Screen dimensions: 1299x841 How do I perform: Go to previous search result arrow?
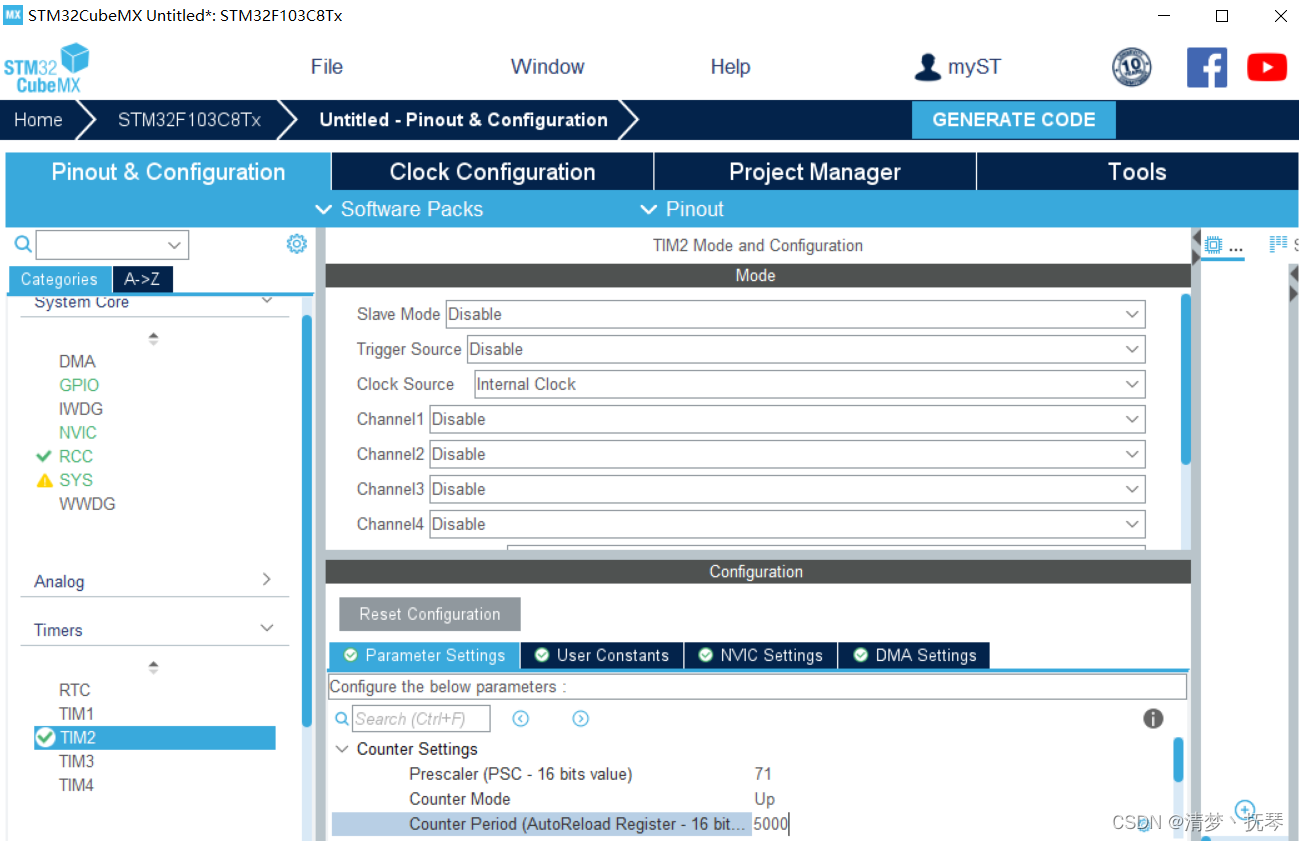point(520,718)
